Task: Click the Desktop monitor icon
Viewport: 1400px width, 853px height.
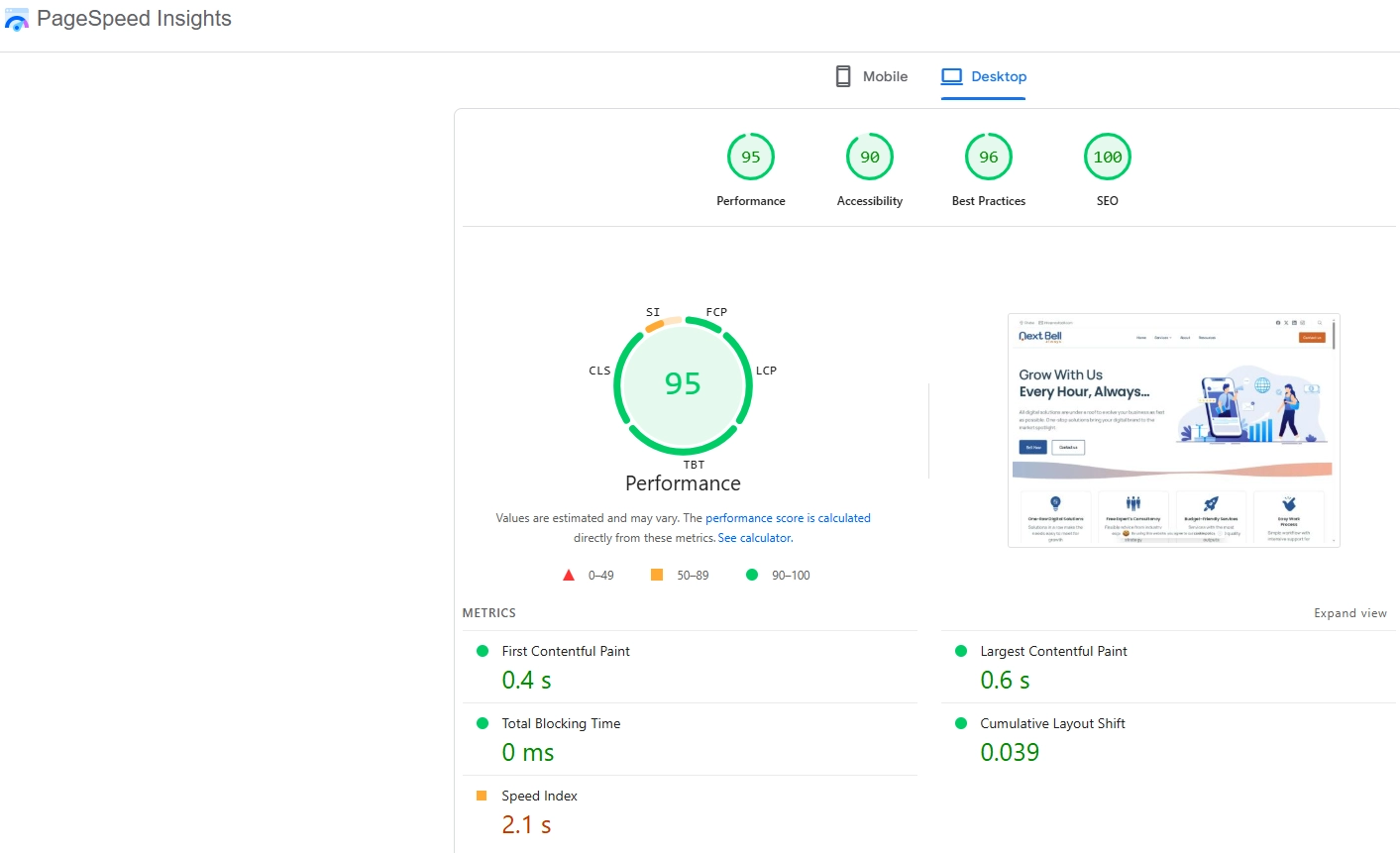Action: [x=952, y=76]
